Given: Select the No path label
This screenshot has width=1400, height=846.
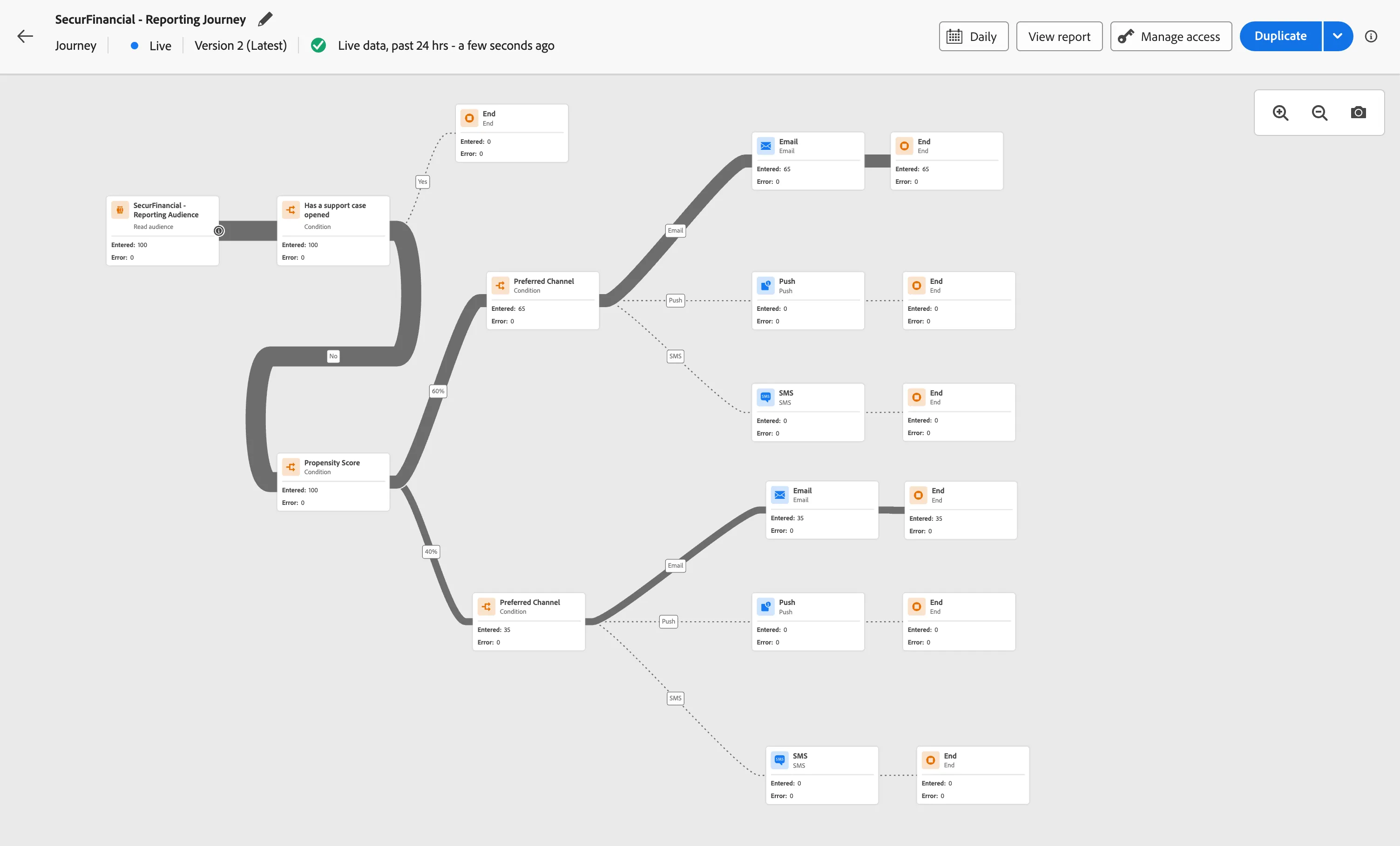Looking at the screenshot, I should (333, 356).
